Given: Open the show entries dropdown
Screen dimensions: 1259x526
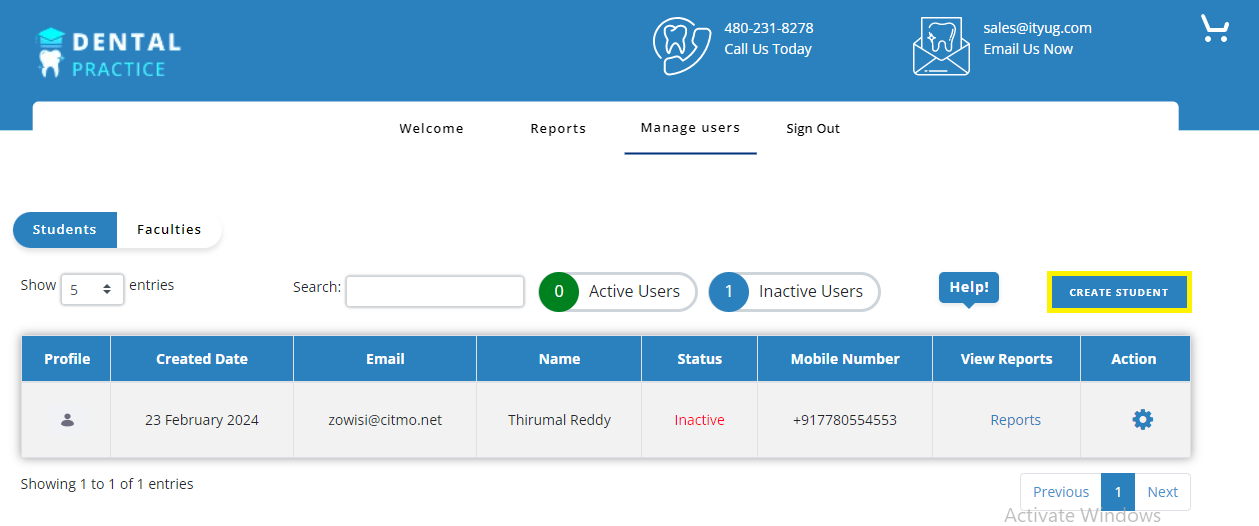Looking at the screenshot, I should [x=92, y=289].
